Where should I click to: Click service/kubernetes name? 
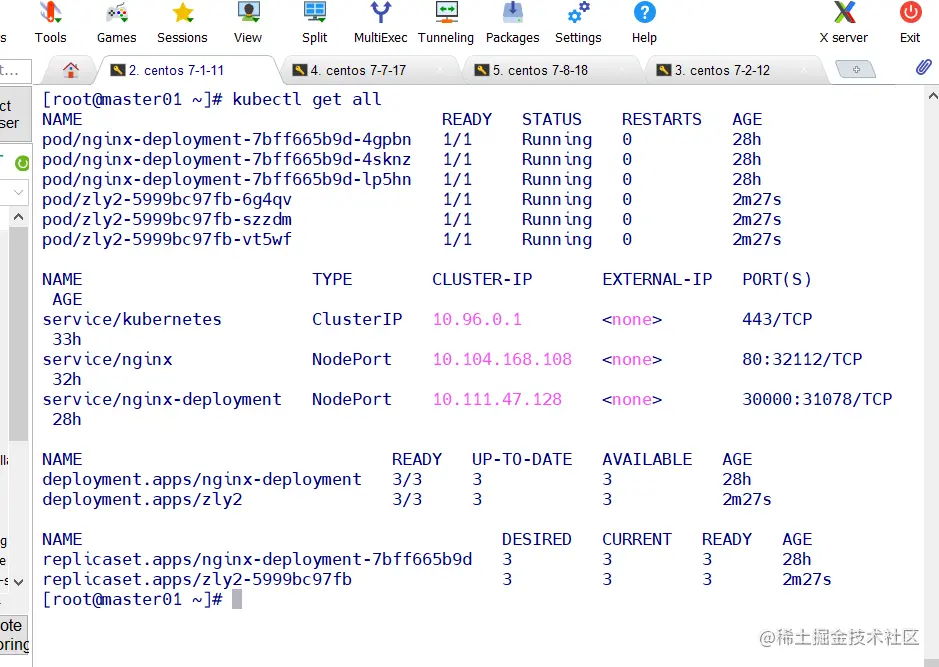132,319
